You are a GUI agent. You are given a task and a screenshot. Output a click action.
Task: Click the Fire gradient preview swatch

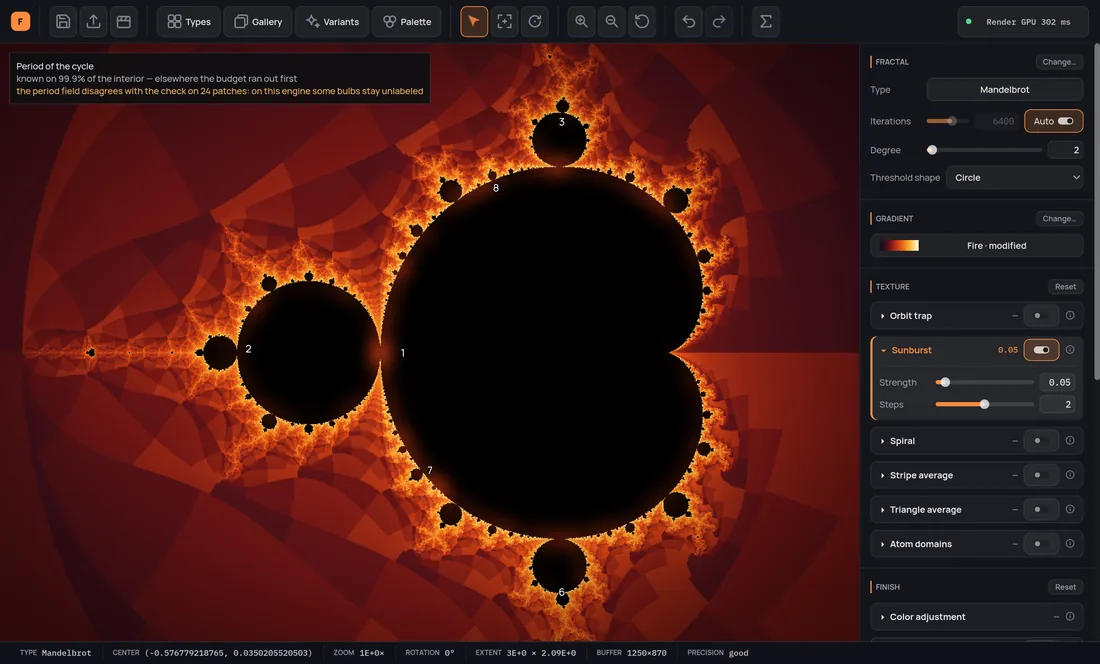tap(899, 245)
